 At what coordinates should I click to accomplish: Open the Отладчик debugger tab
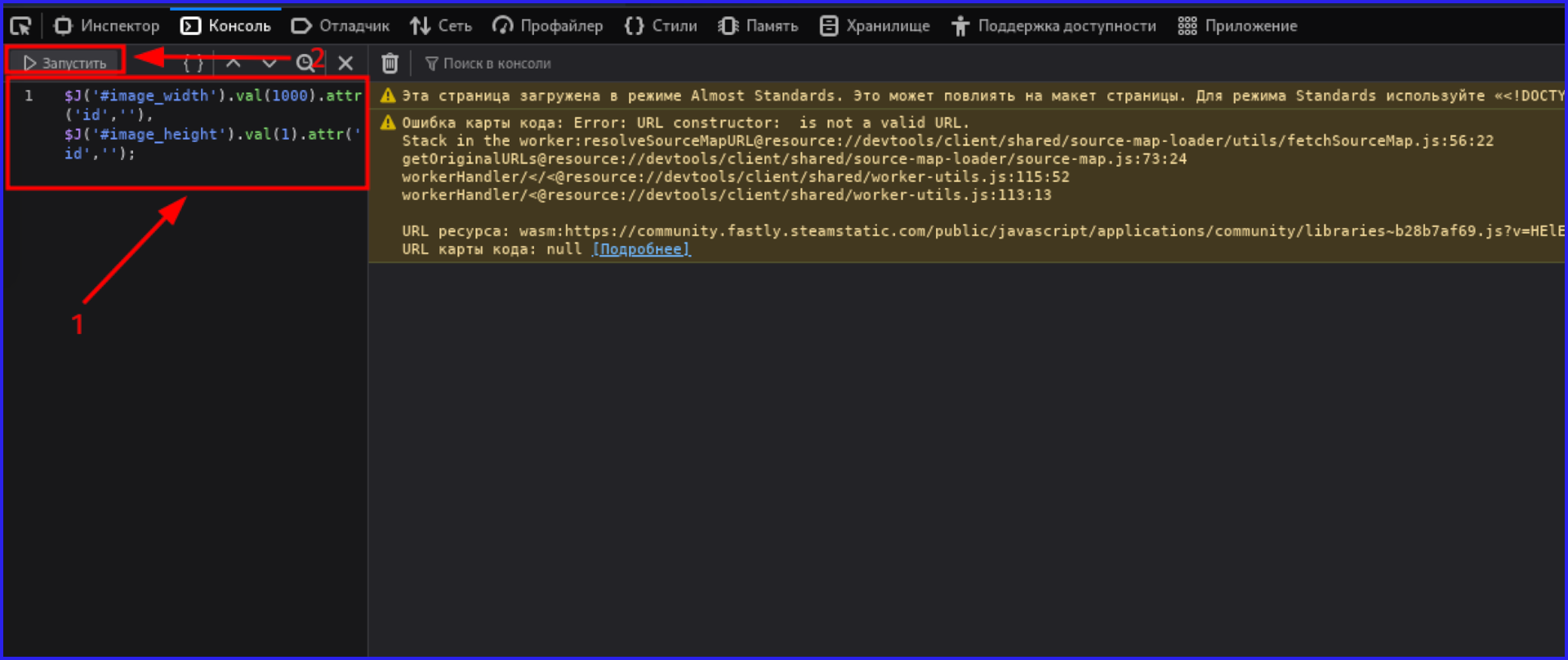point(341,26)
